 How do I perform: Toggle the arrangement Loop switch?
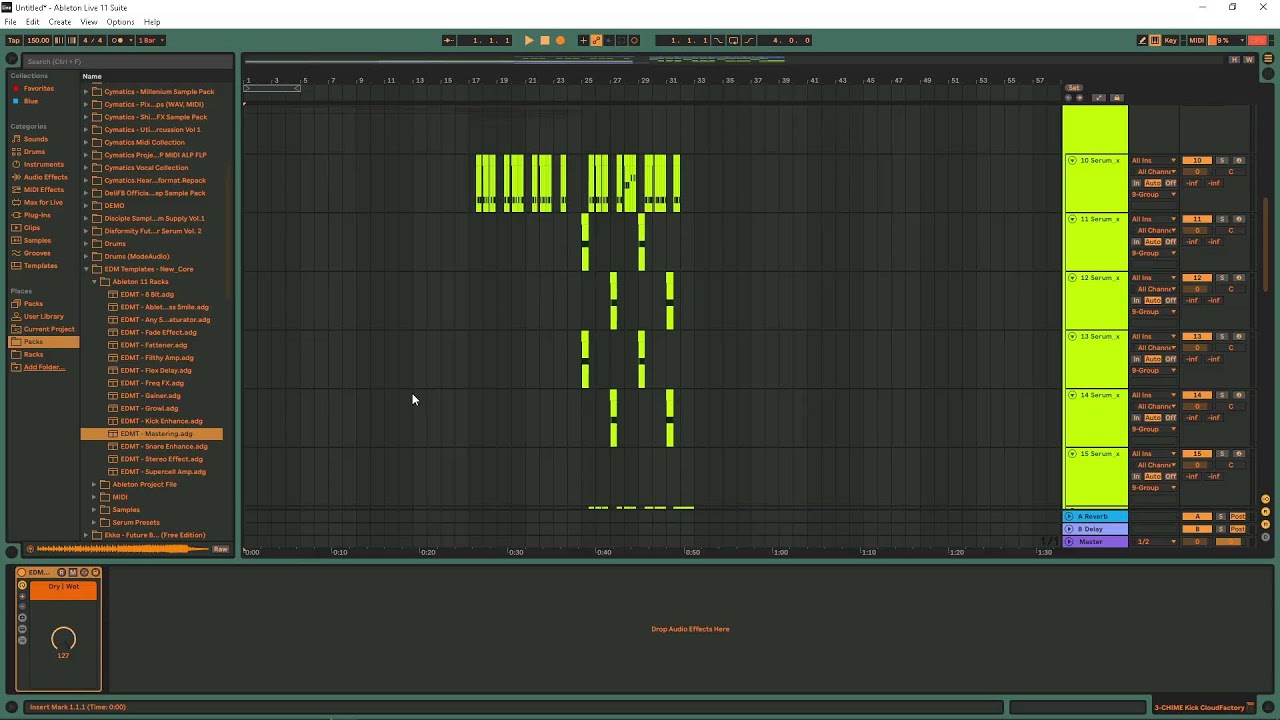(x=733, y=40)
